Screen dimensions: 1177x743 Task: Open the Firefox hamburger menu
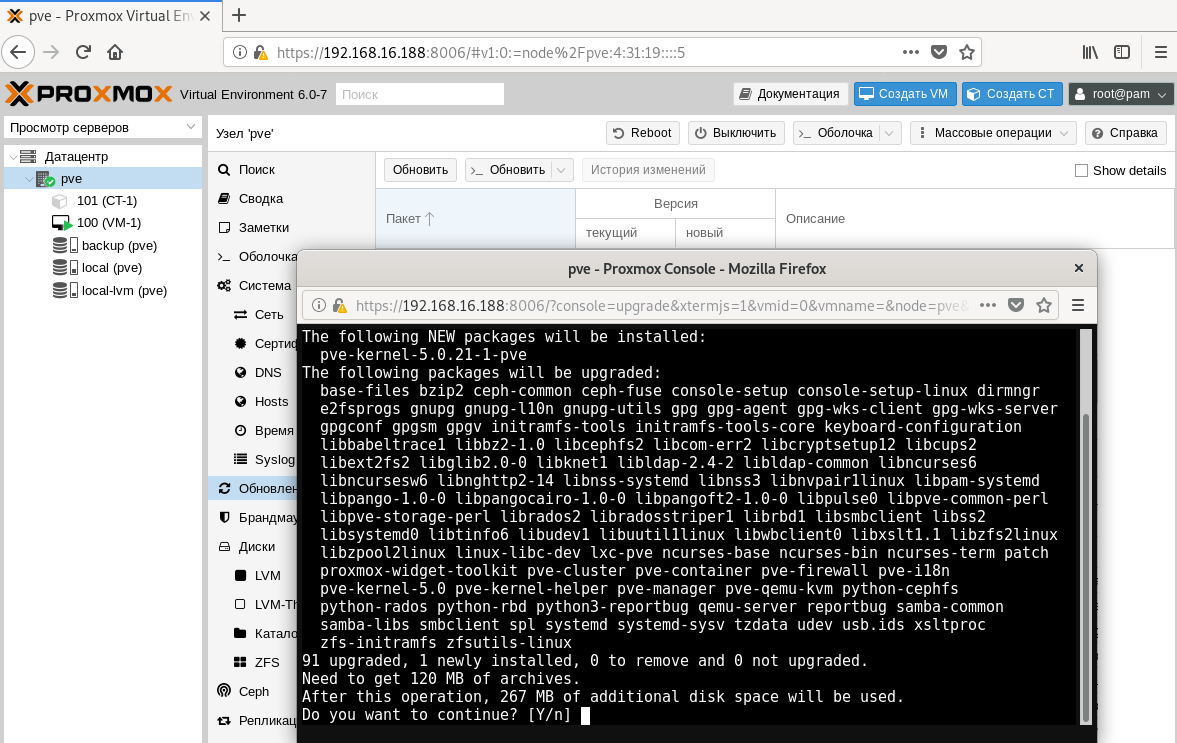tap(1160, 52)
